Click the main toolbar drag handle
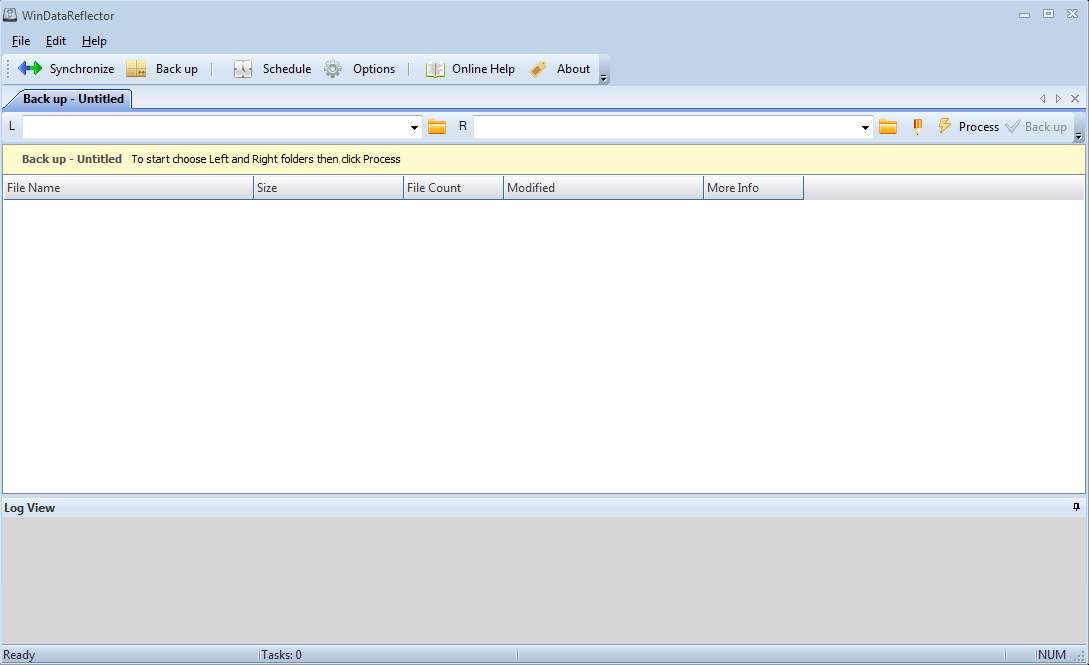Image resolution: width=1089 pixels, height=665 pixels. pyautogui.click(x=8, y=69)
